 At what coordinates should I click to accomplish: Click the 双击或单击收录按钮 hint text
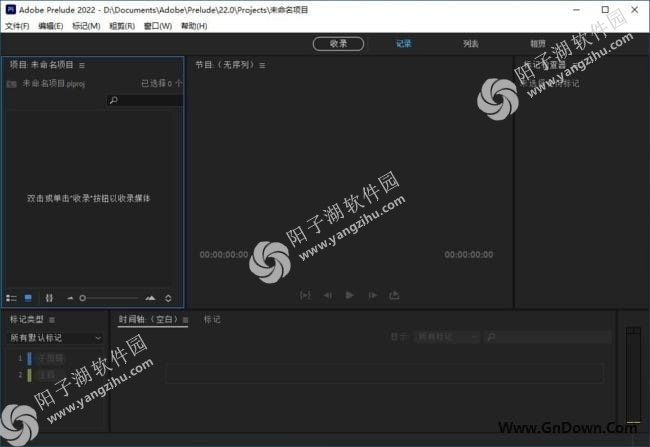coord(88,199)
